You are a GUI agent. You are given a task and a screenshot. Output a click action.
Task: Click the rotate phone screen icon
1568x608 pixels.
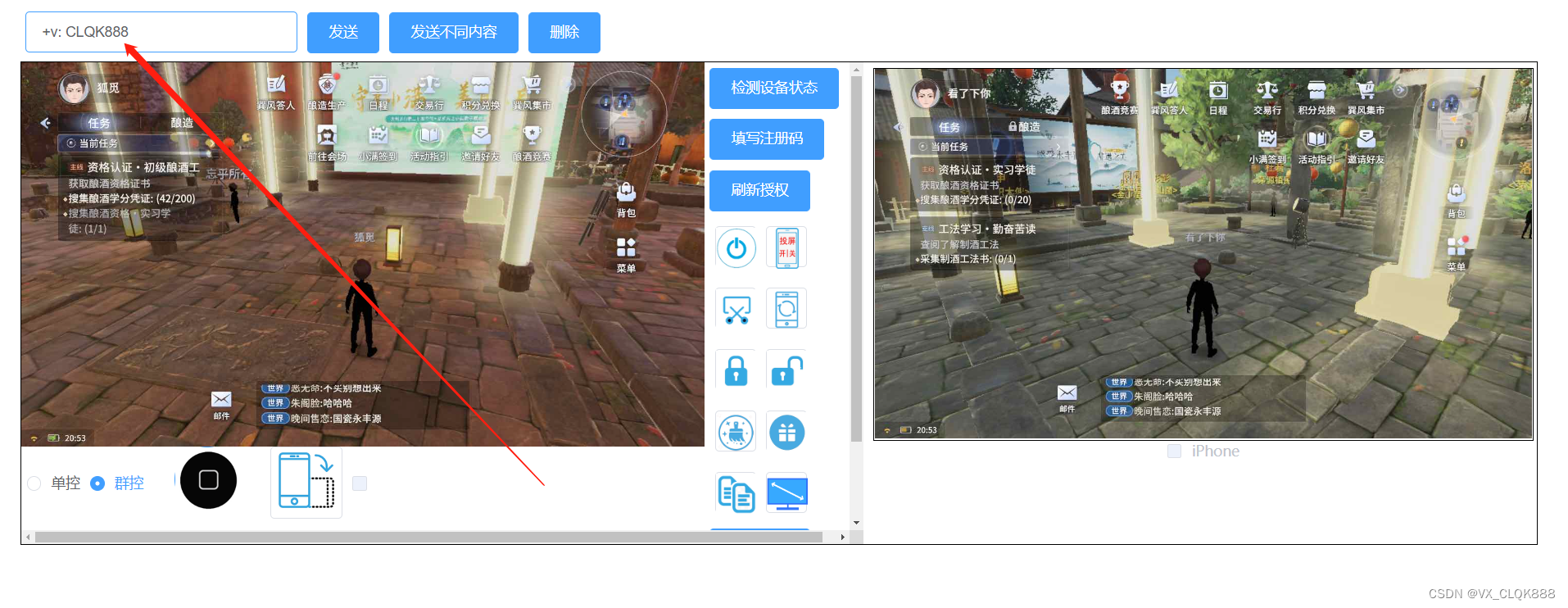click(786, 309)
